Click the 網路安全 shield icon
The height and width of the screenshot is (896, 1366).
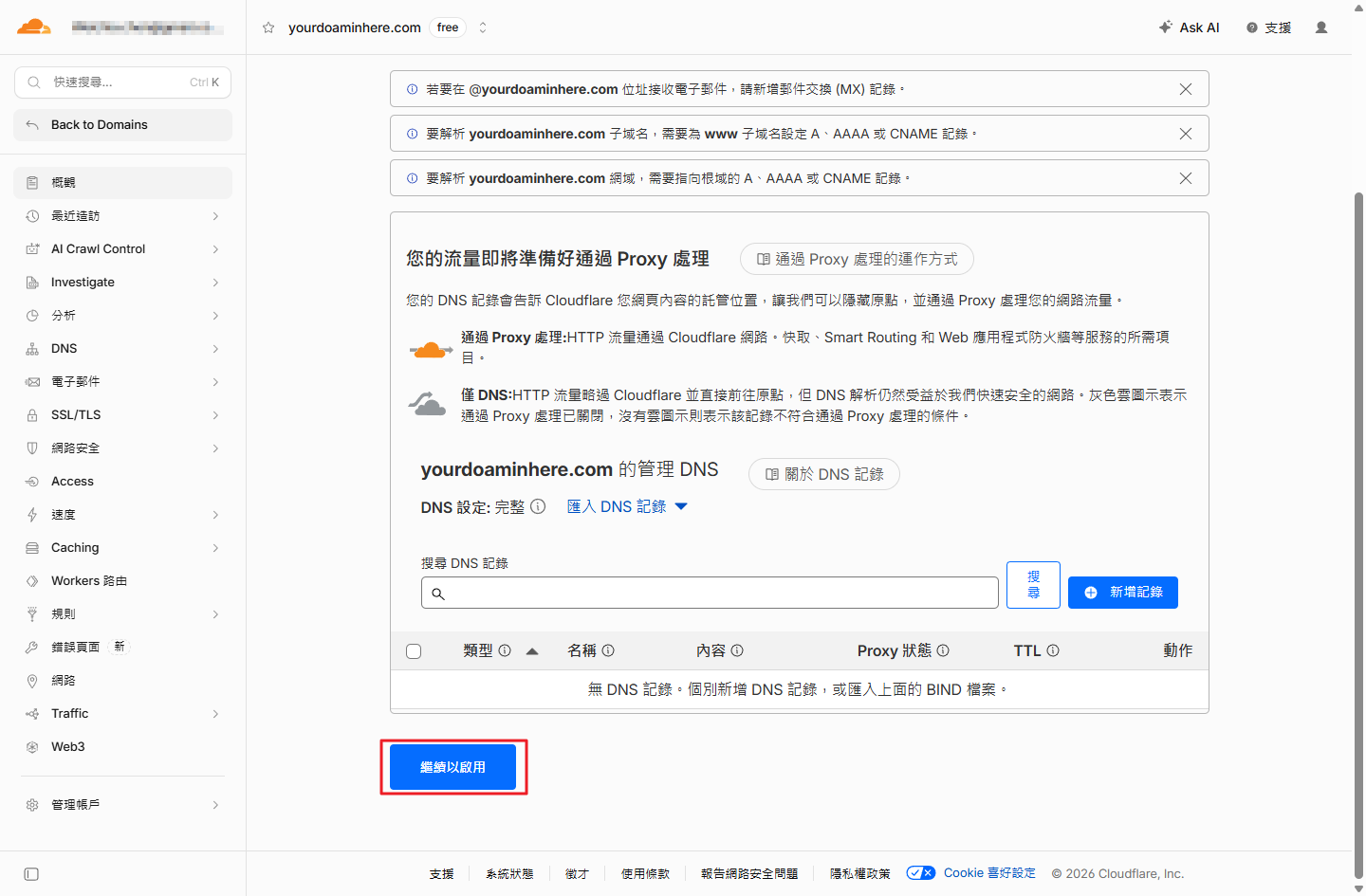[32, 448]
